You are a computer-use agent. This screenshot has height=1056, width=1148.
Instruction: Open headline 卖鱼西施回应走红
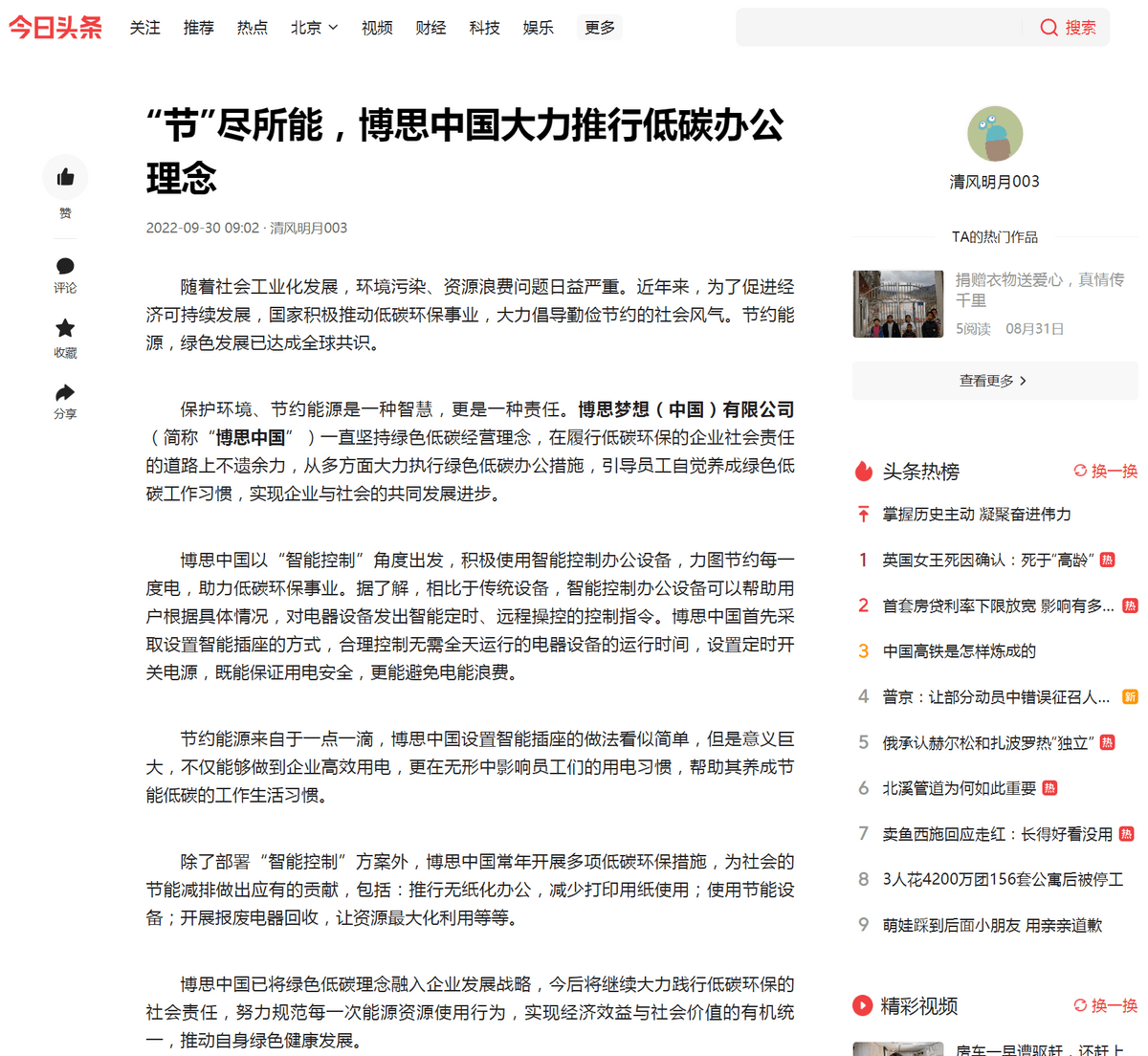coord(998,834)
